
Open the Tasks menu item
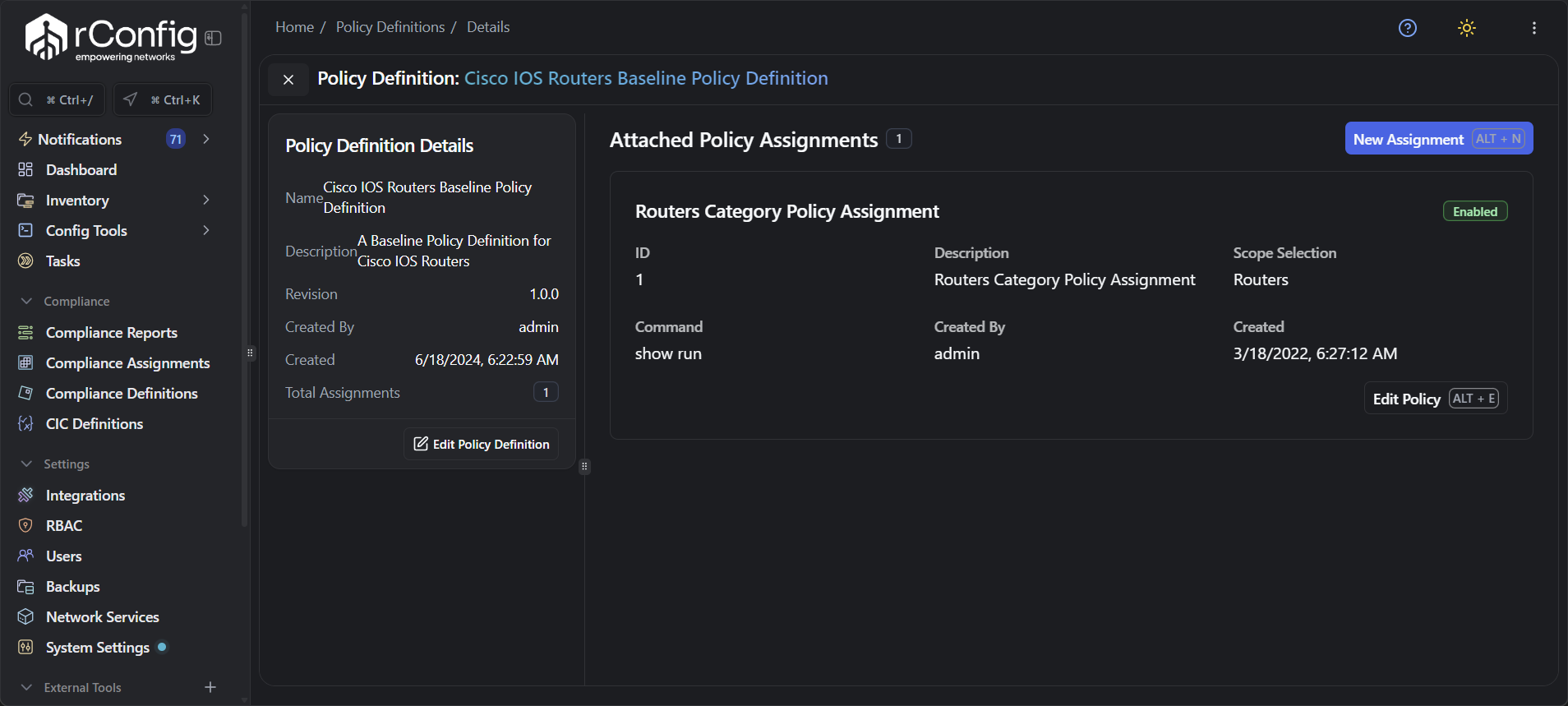point(63,261)
